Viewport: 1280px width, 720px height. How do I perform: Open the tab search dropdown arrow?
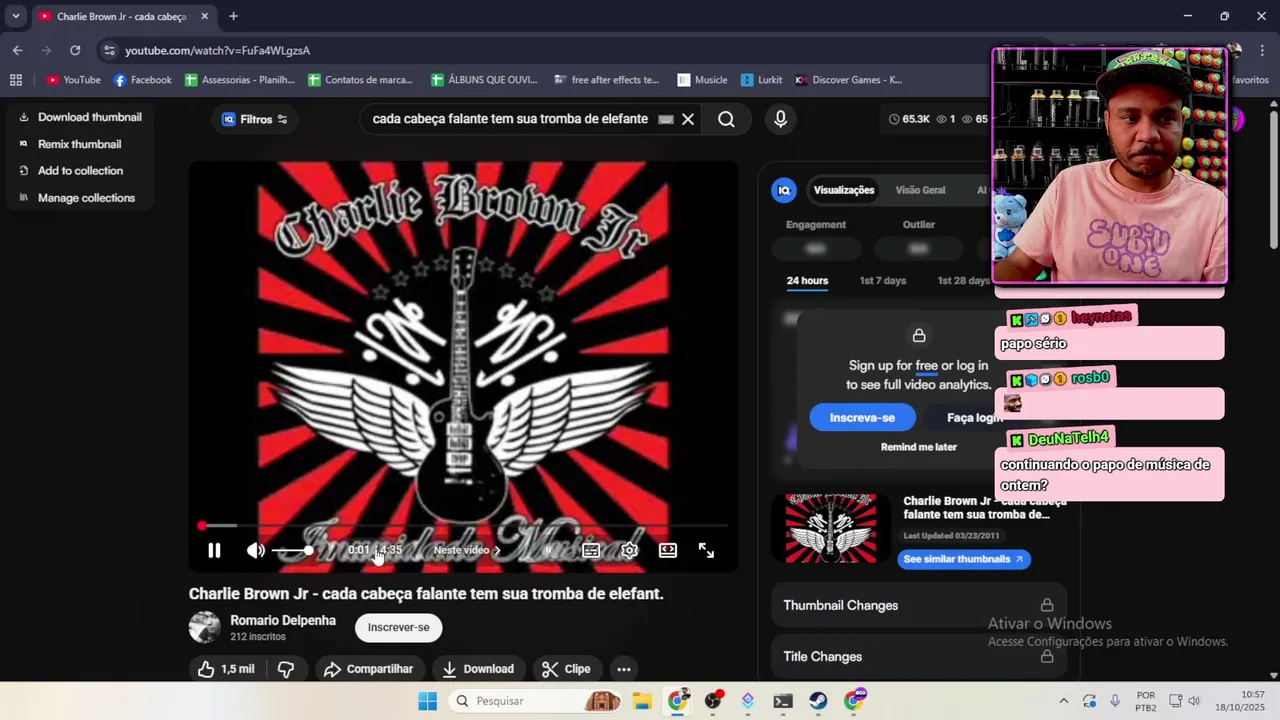15,16
